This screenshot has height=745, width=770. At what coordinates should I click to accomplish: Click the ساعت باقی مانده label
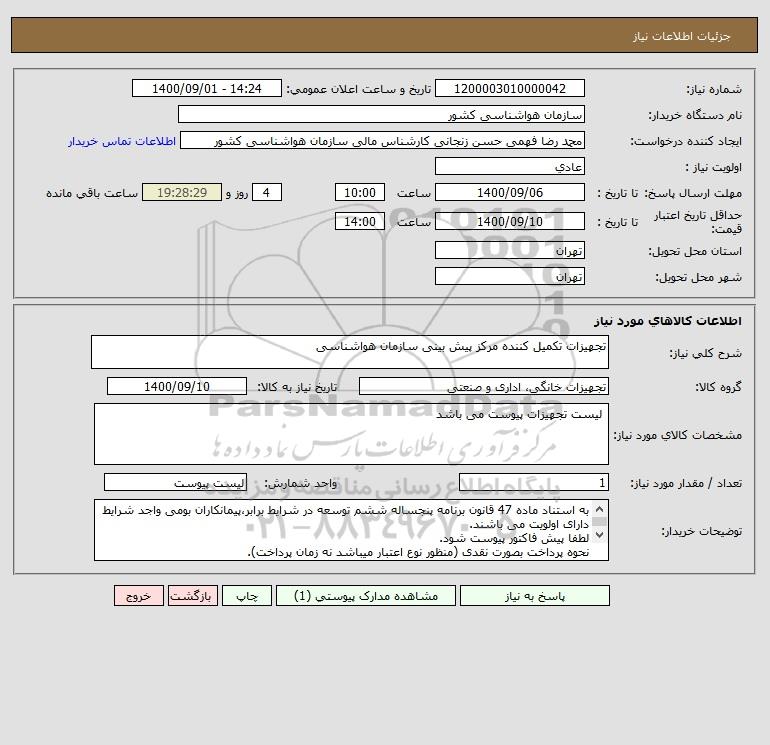(92, 193)
